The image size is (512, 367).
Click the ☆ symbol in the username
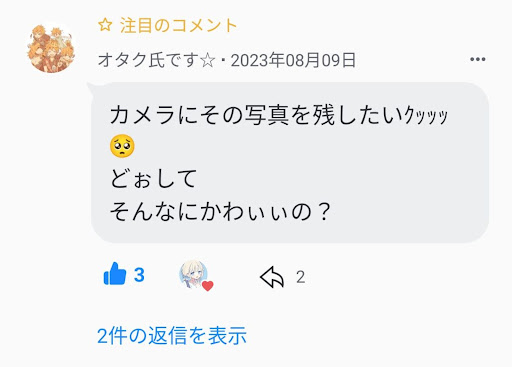(x=207, y=61)
